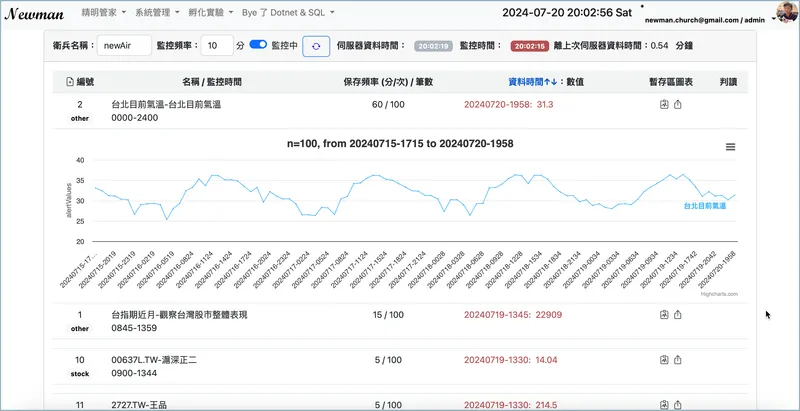
Task: Toggle the 監控中 monitoring switch
Action: tap(258, 45)
